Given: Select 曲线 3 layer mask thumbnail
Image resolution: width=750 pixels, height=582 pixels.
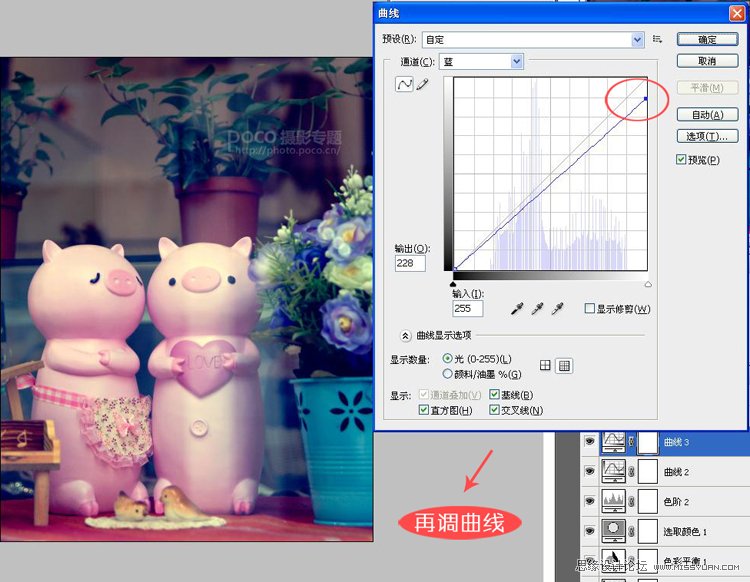Looking at the screenshot, I should [x=648, y=442].
